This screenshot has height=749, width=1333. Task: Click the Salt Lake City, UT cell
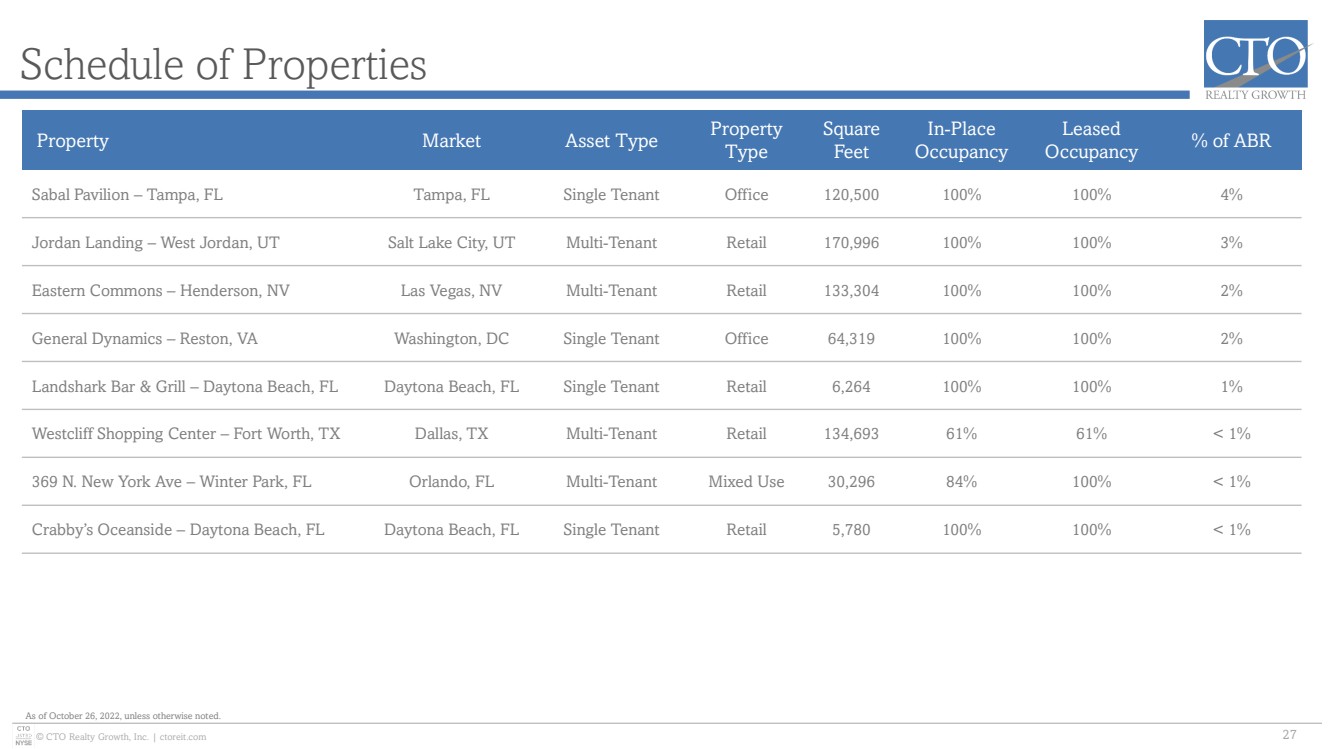[451, 243]
